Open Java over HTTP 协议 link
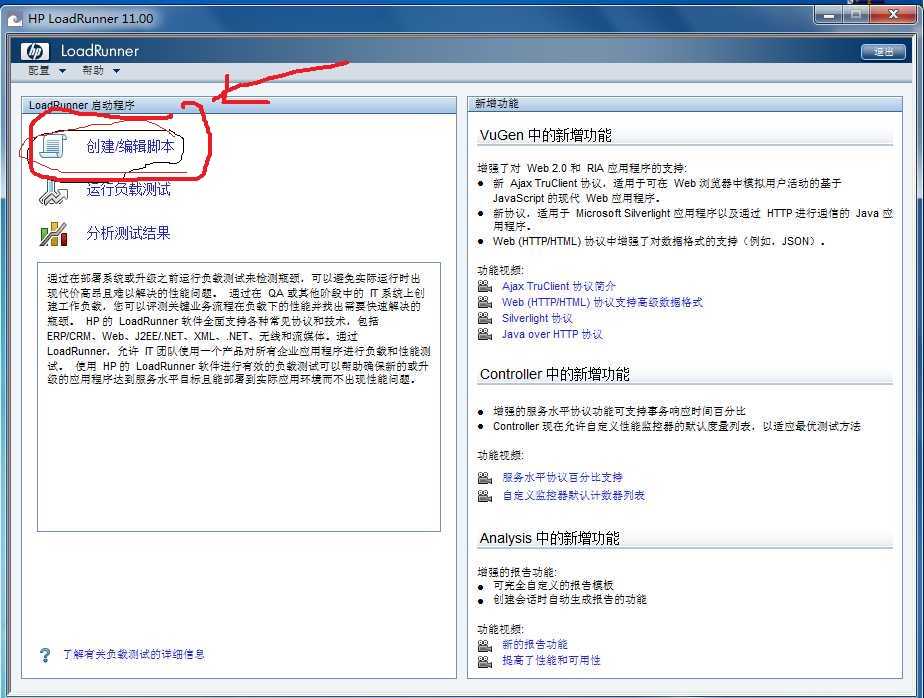 (x=552, y=334)
